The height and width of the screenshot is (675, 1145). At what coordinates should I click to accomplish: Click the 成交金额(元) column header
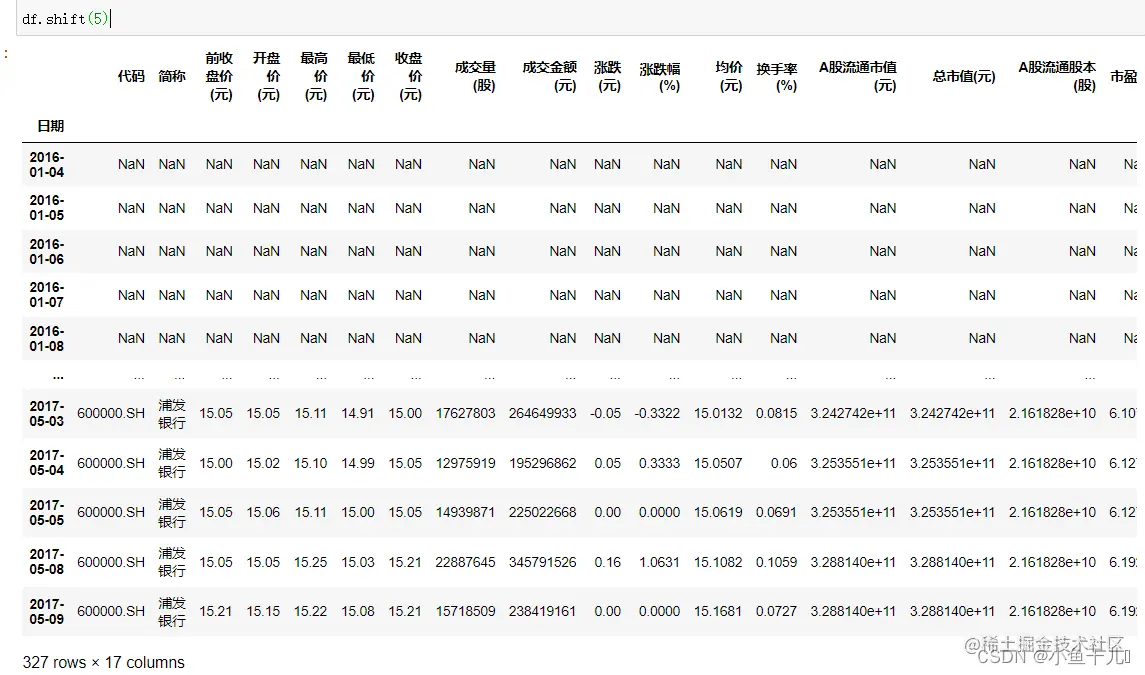click(550, 76)
